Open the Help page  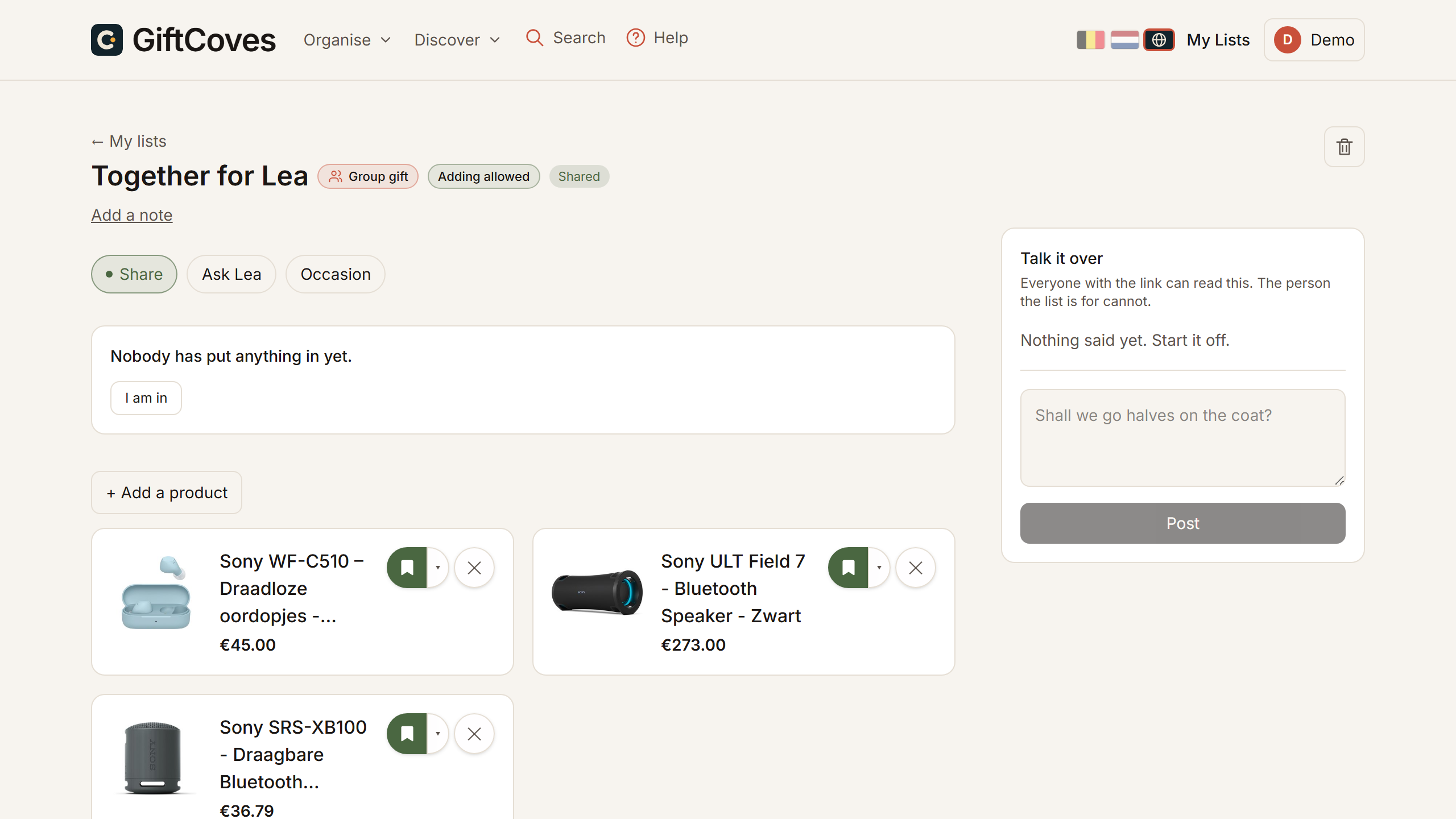[x=657, y=38]
